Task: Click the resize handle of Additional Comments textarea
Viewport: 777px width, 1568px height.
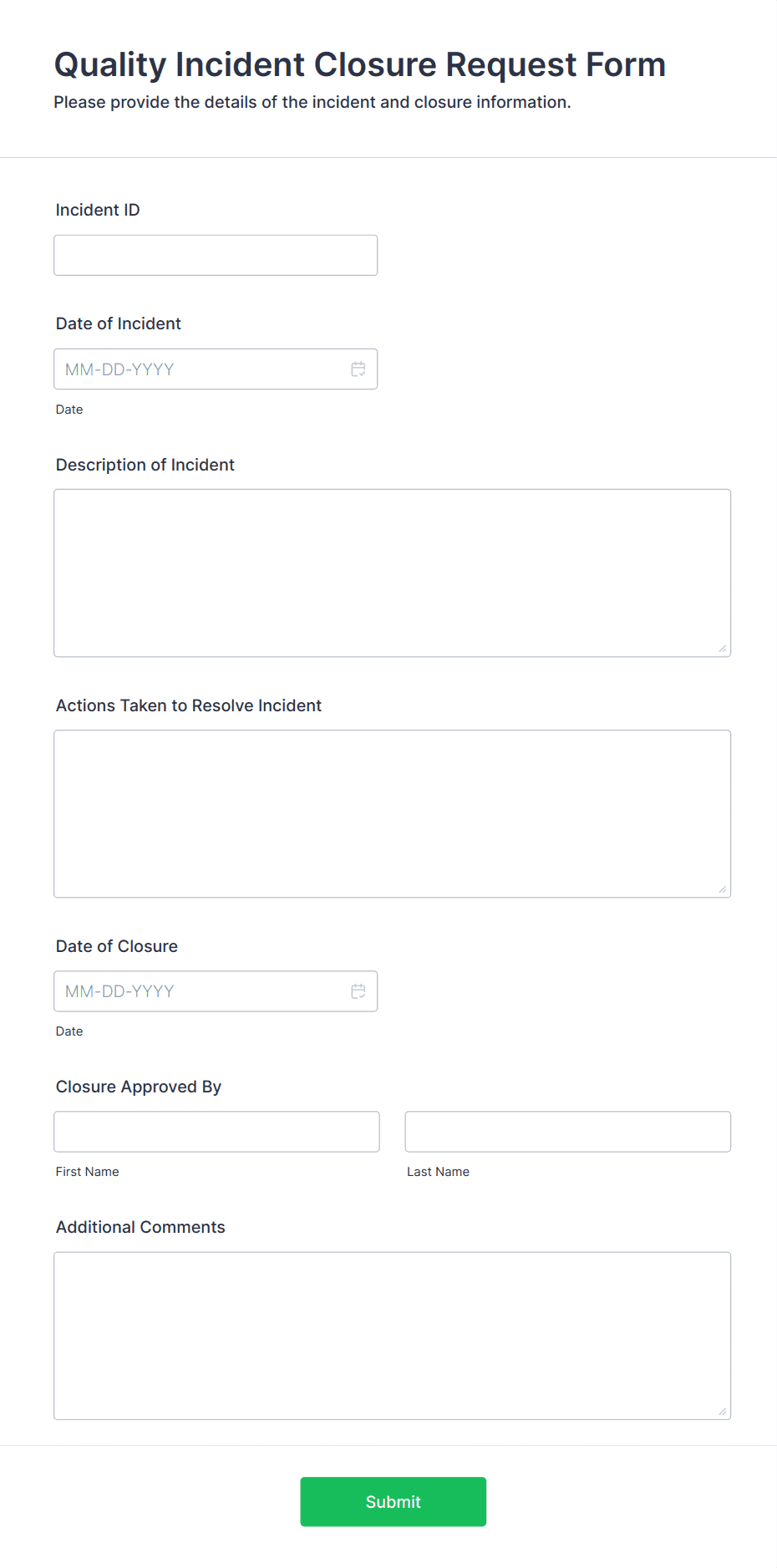Action: 722,1411
